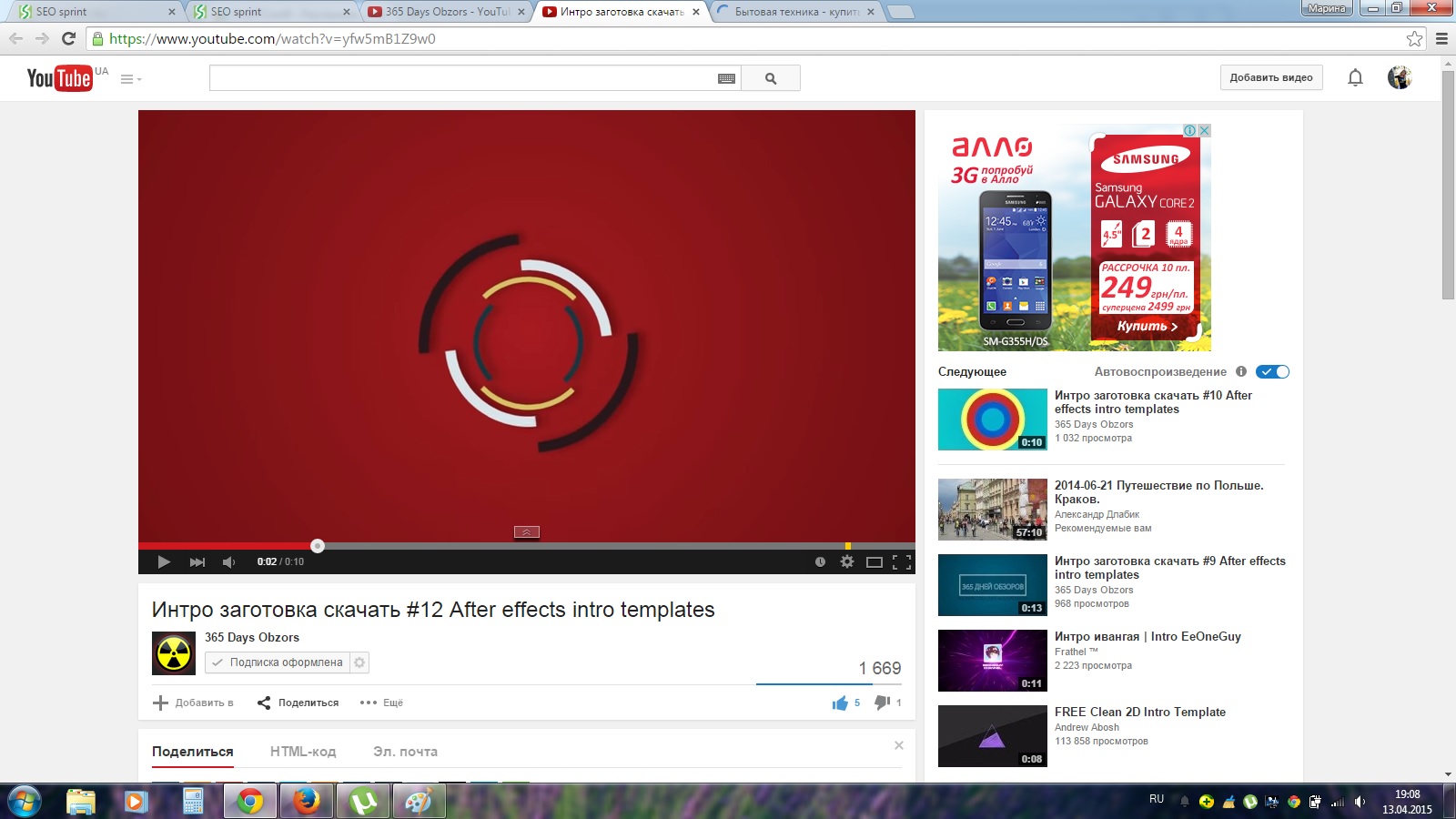This screenshot has height=819, width=1456.
Task: Click the expand arrow overlay in video
Action: click(x=527, y=531)
